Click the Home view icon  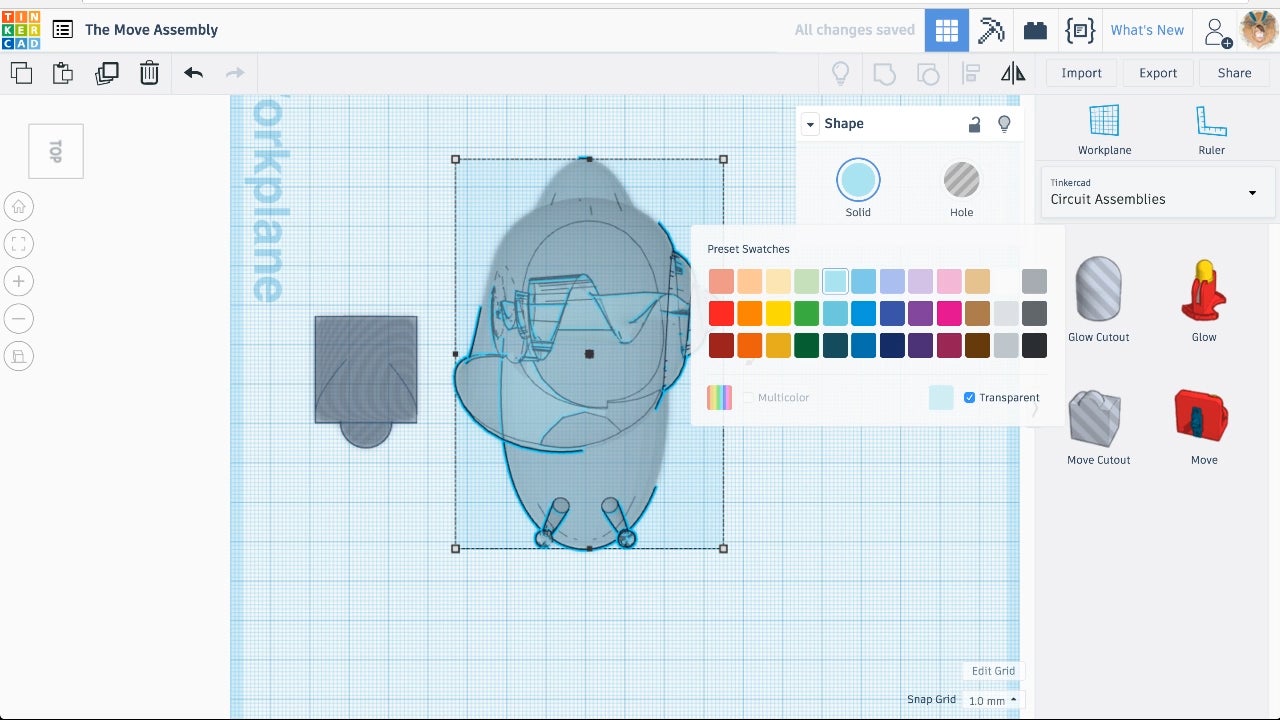pyautogui.click(x=19, y=207)
